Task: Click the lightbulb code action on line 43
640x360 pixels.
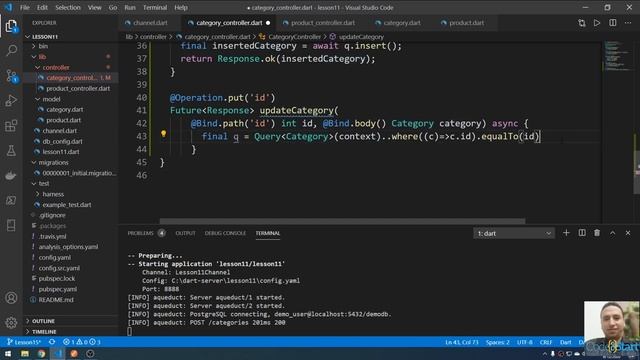Action: click(x=163, y=133)
